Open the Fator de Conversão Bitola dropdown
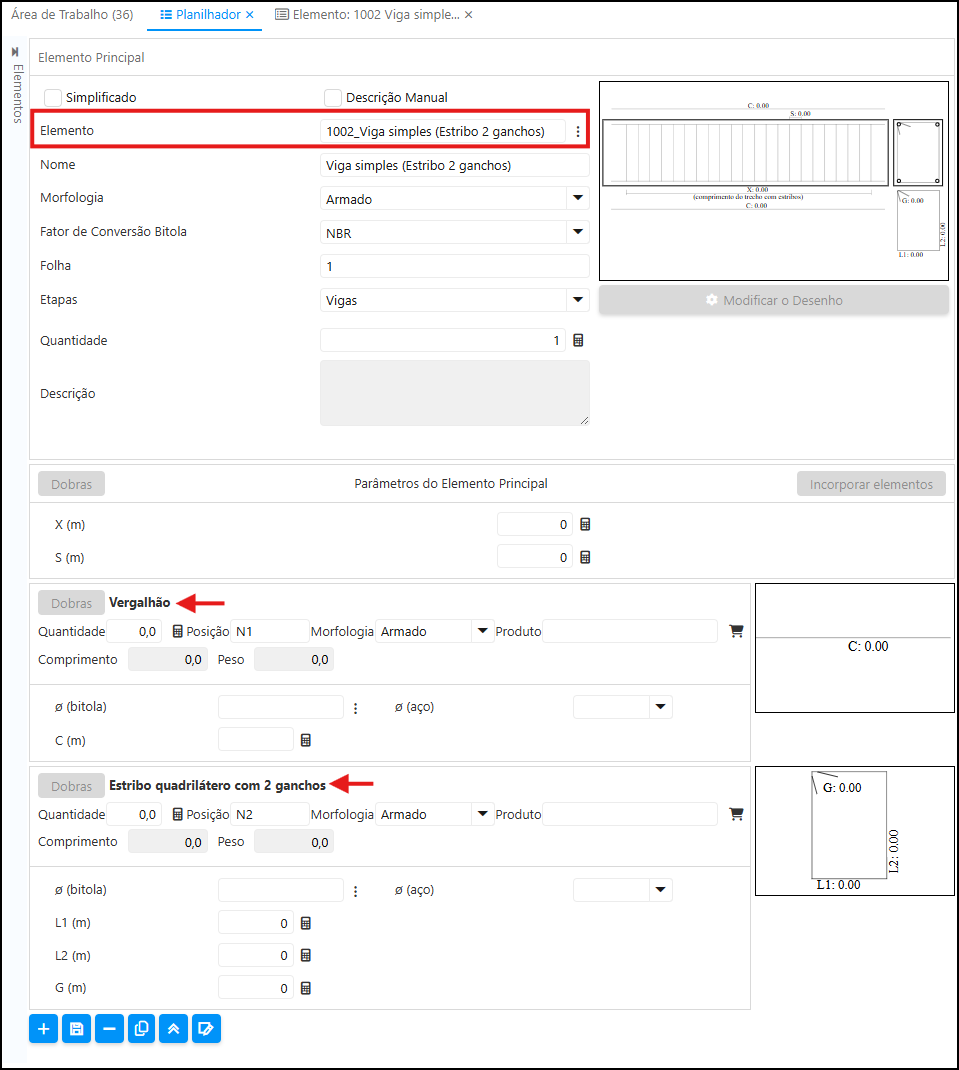Image resolution: width=959 pixels, height=1070 pixels. tap(577, 232)
